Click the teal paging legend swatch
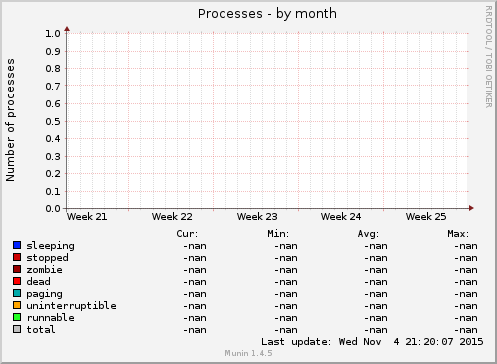The height and width of the screenshot is (364, 497). click(x=17, y=293)
